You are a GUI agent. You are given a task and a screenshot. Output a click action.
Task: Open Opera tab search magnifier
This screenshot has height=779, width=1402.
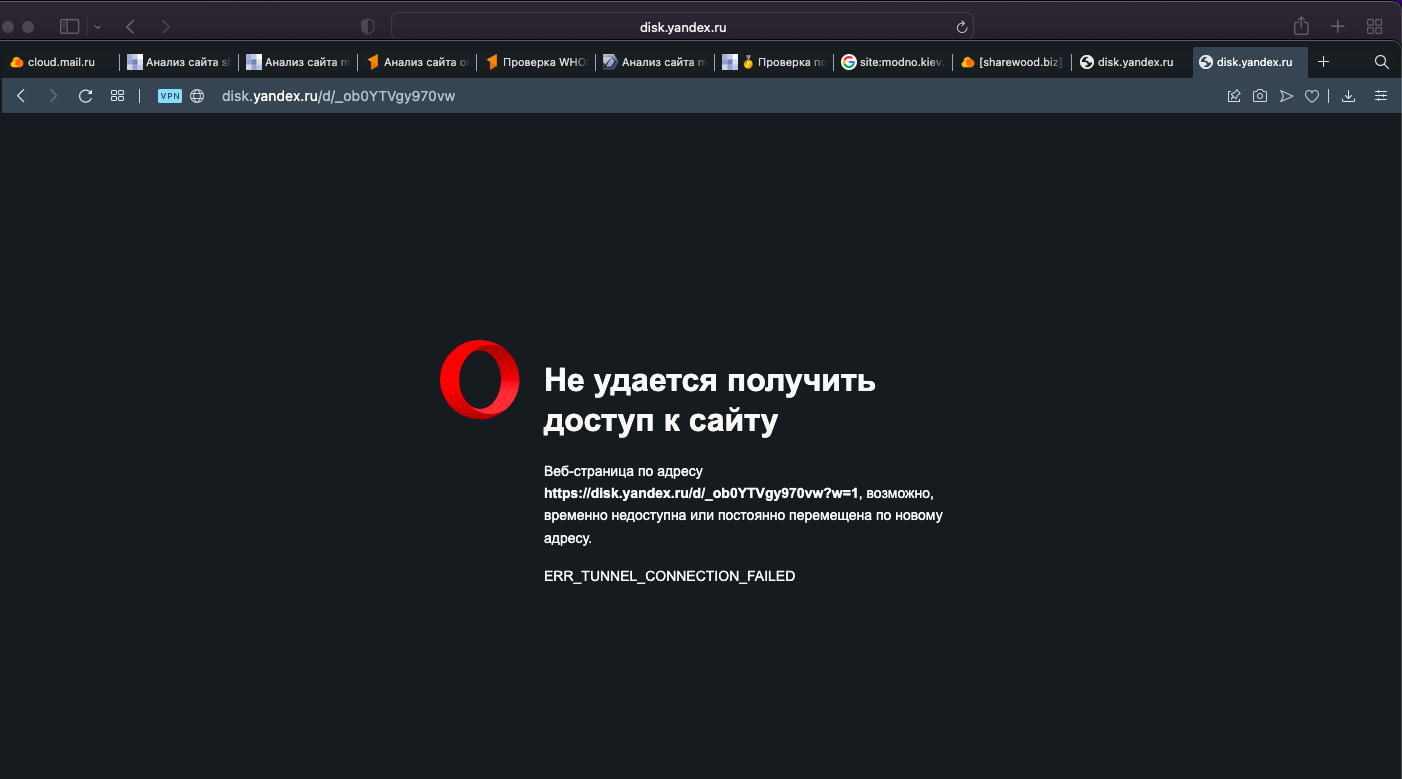click(1382, 62)
